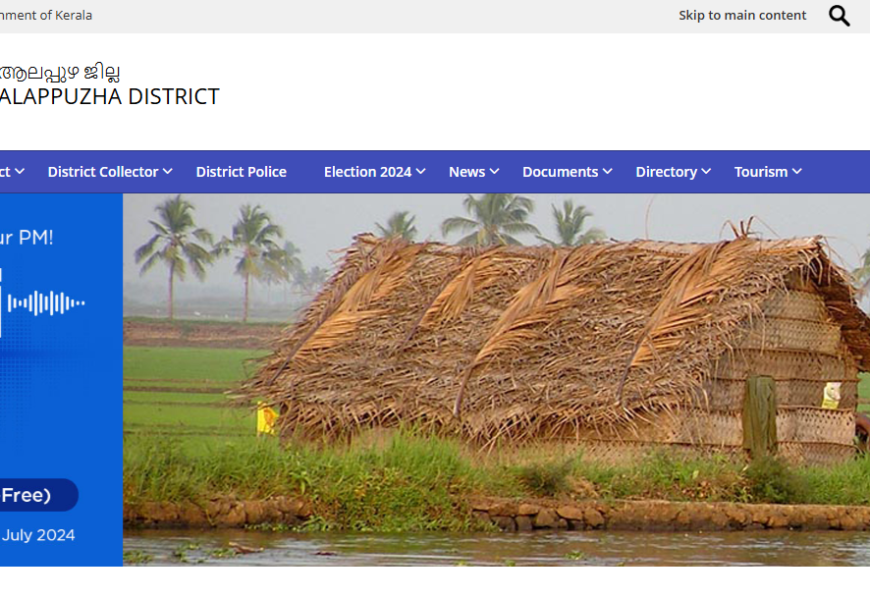
Task: Click the thatched hut banner image
Action: click(x=496, y=380)
